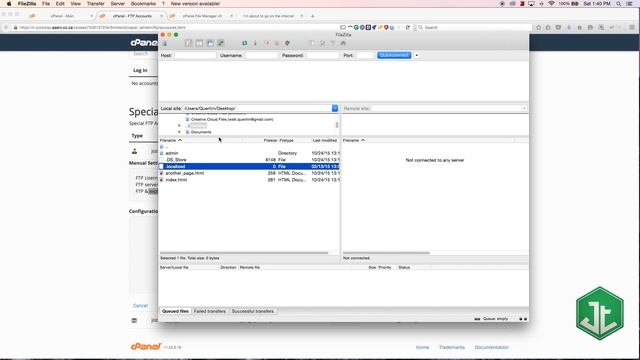Expand the Documents folder in local tree
The image size is (640, 360).
click(x=179, y=132)
